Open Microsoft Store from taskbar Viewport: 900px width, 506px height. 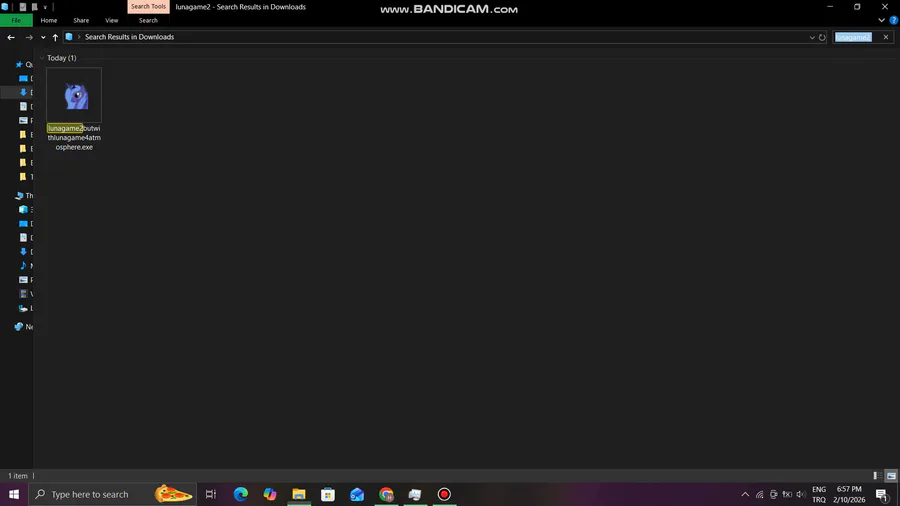coord(328,494)
